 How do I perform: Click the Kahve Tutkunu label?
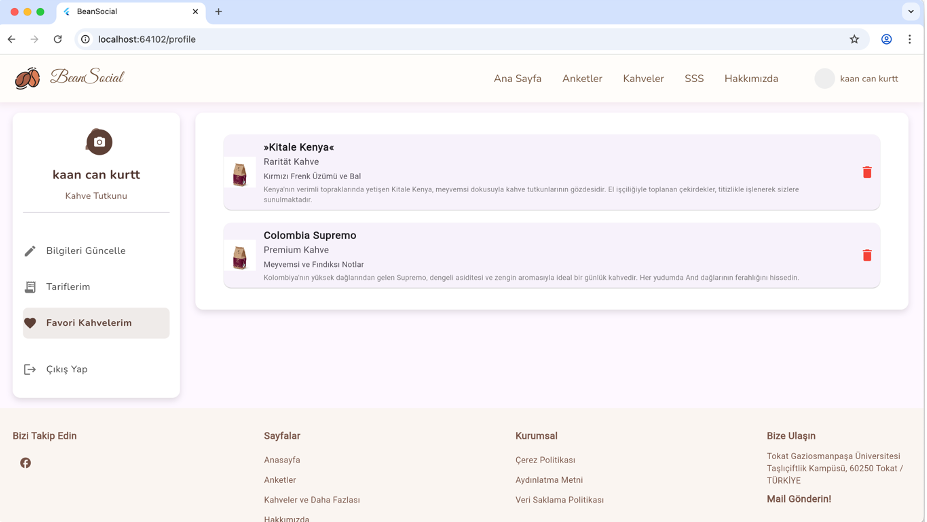(x=96, y=196)
